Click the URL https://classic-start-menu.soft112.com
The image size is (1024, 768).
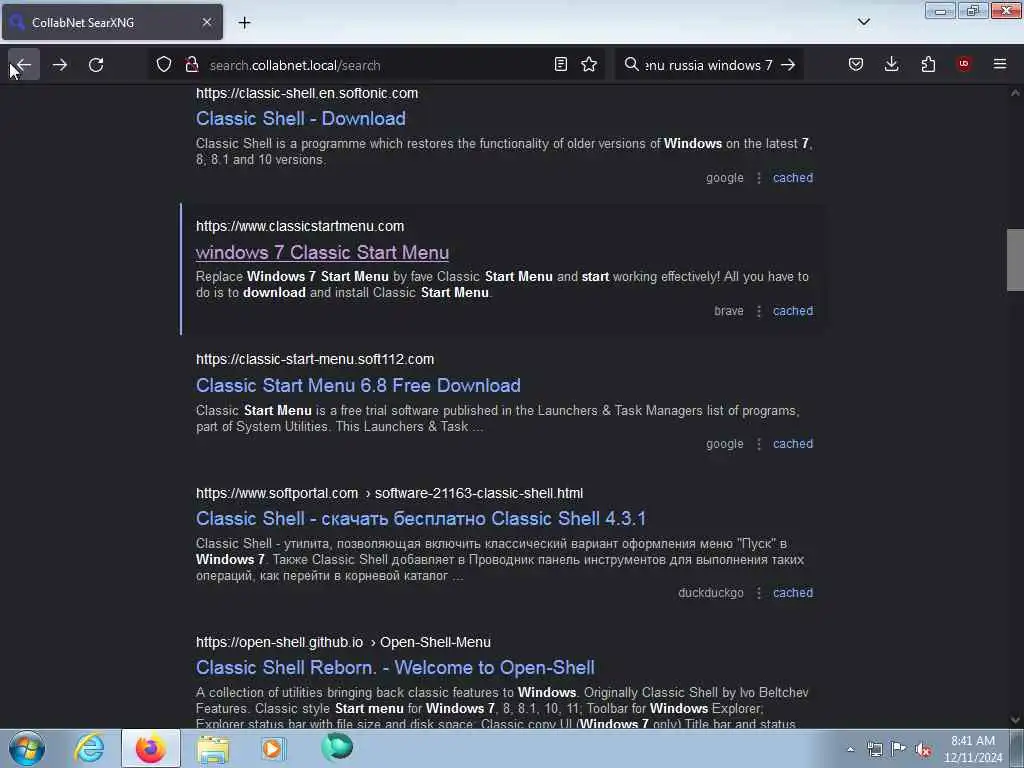pos(315,359)
